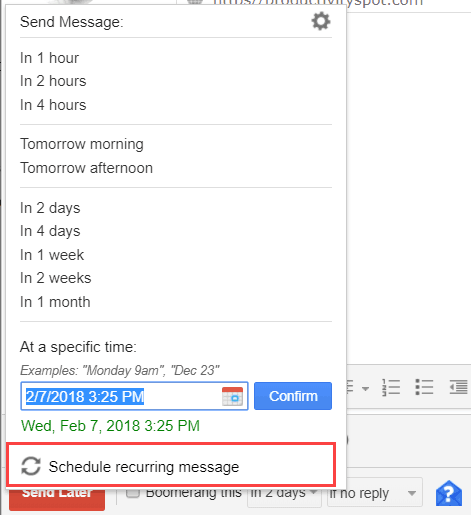Screen dimensions: 471x515
Task: Open the calendar date picker icon
Action: pyautogui.click(x=232, y=396)
